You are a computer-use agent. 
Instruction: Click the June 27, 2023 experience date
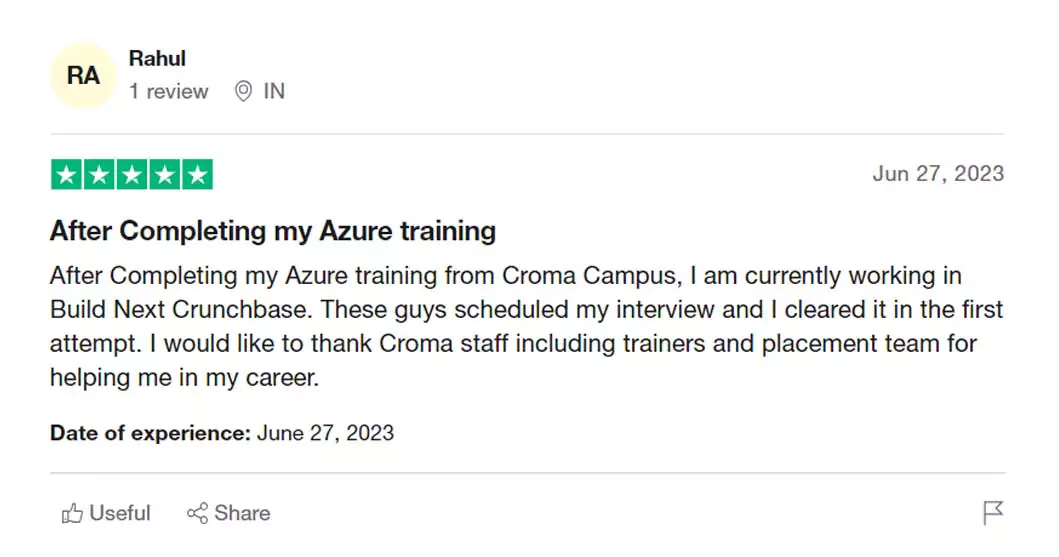click(x=325, y=433)
